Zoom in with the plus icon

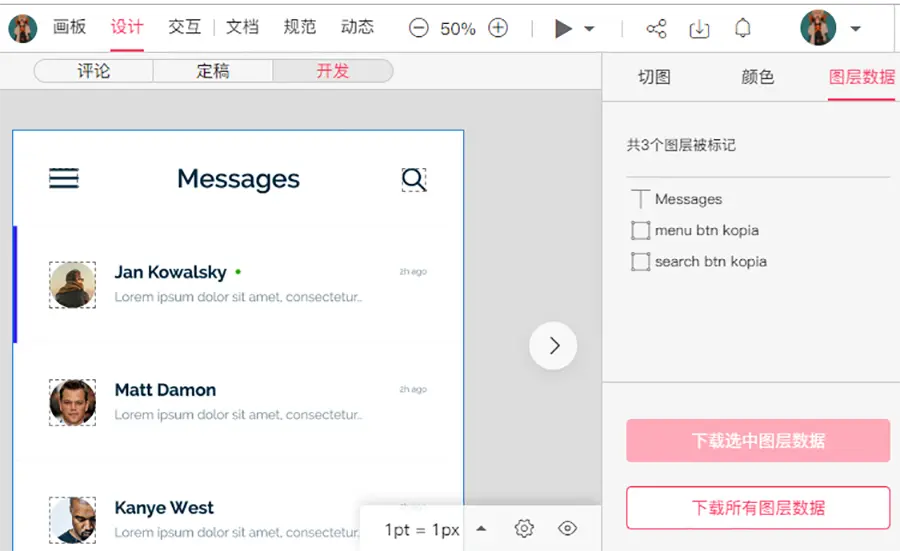pyautogui.click(x=498, y=28)
